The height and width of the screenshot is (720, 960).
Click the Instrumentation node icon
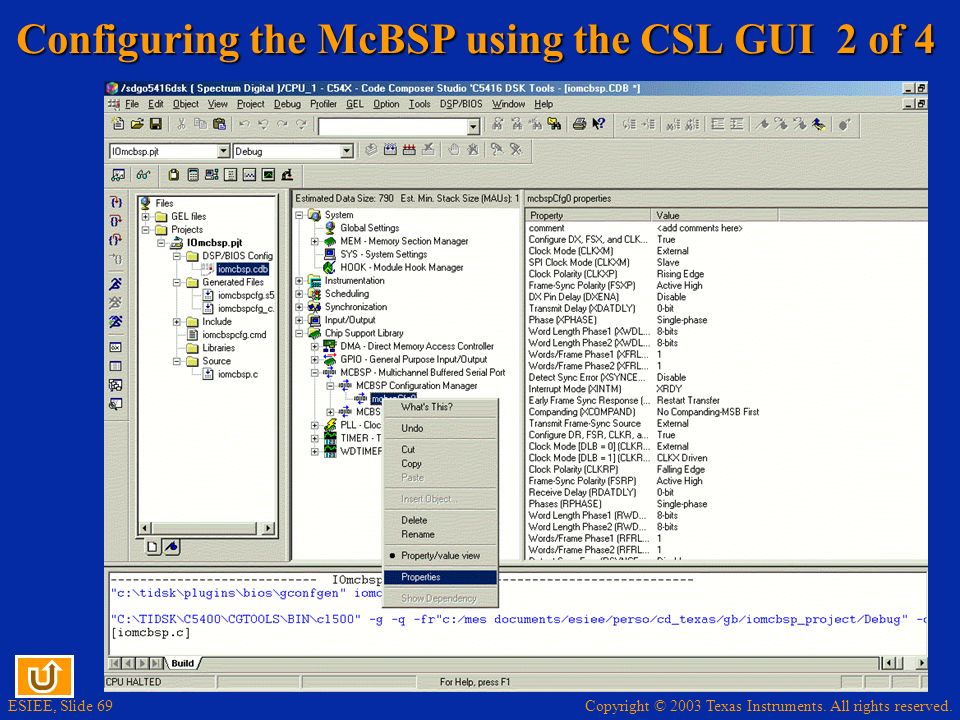315,280
